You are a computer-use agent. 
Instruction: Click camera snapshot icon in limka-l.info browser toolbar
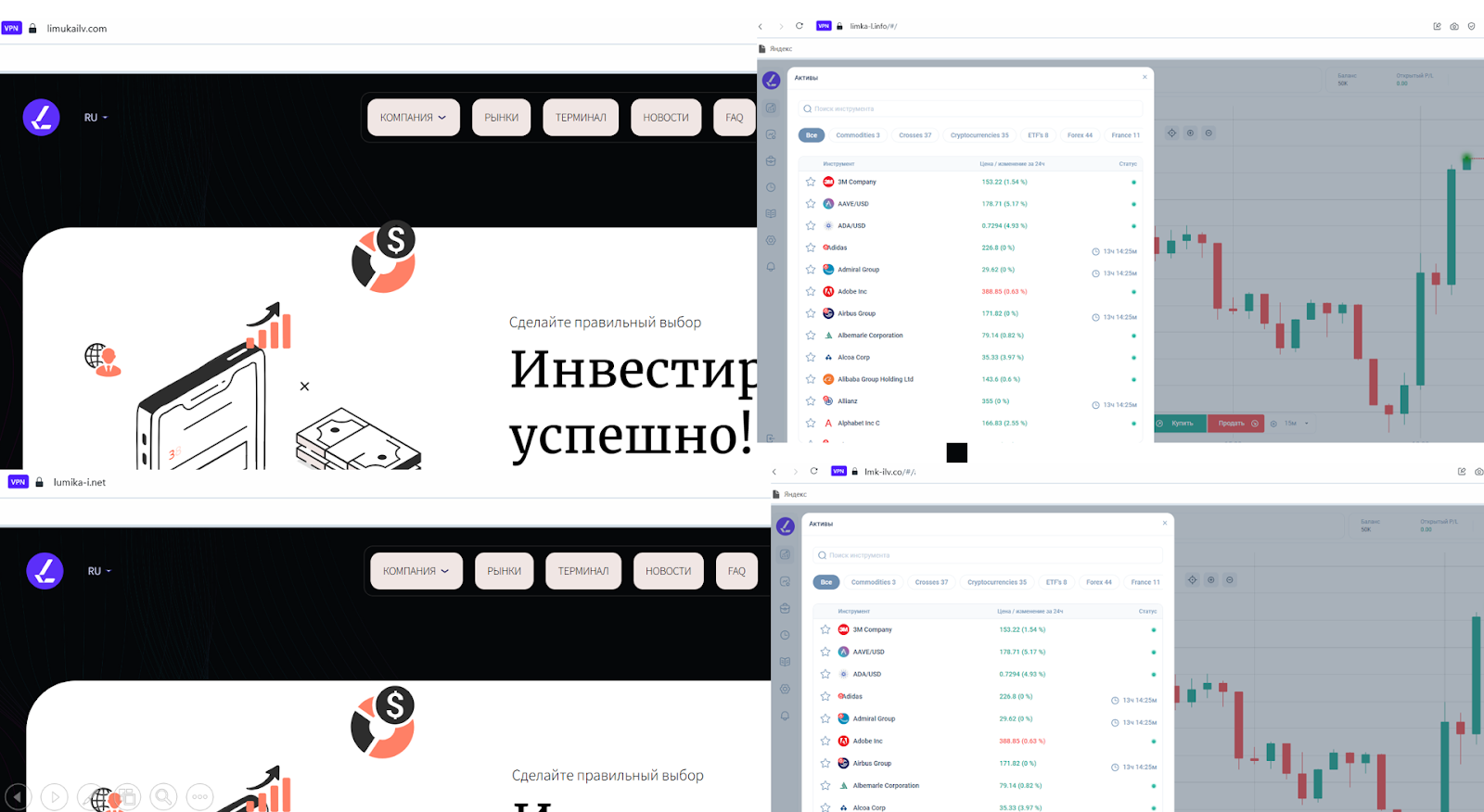1454,26
